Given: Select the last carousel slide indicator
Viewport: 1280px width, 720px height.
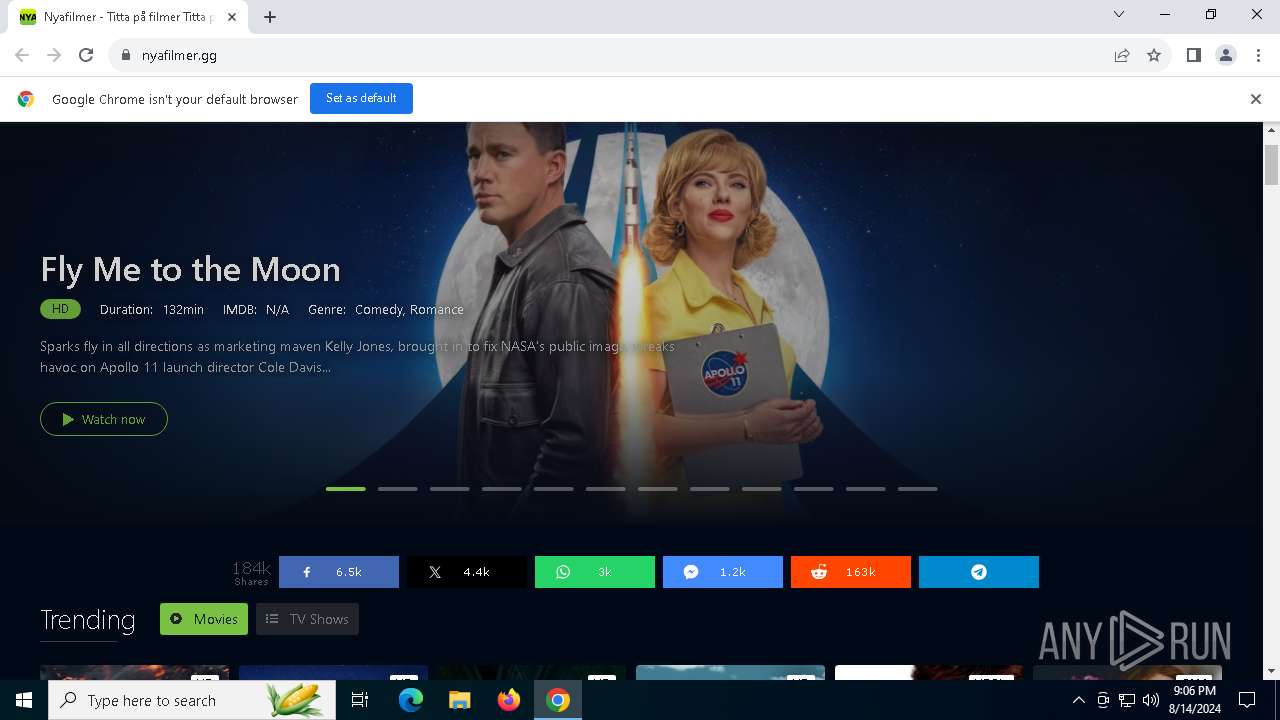Looking at the screenshot, I should pyautogui.click(x=918, y=489).
